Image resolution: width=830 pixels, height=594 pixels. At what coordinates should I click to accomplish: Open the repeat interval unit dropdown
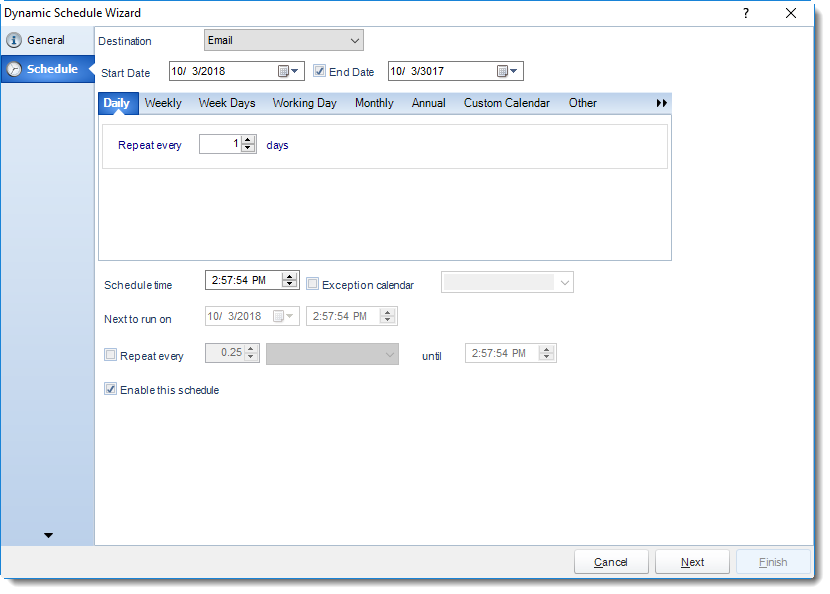click(332, 354)
